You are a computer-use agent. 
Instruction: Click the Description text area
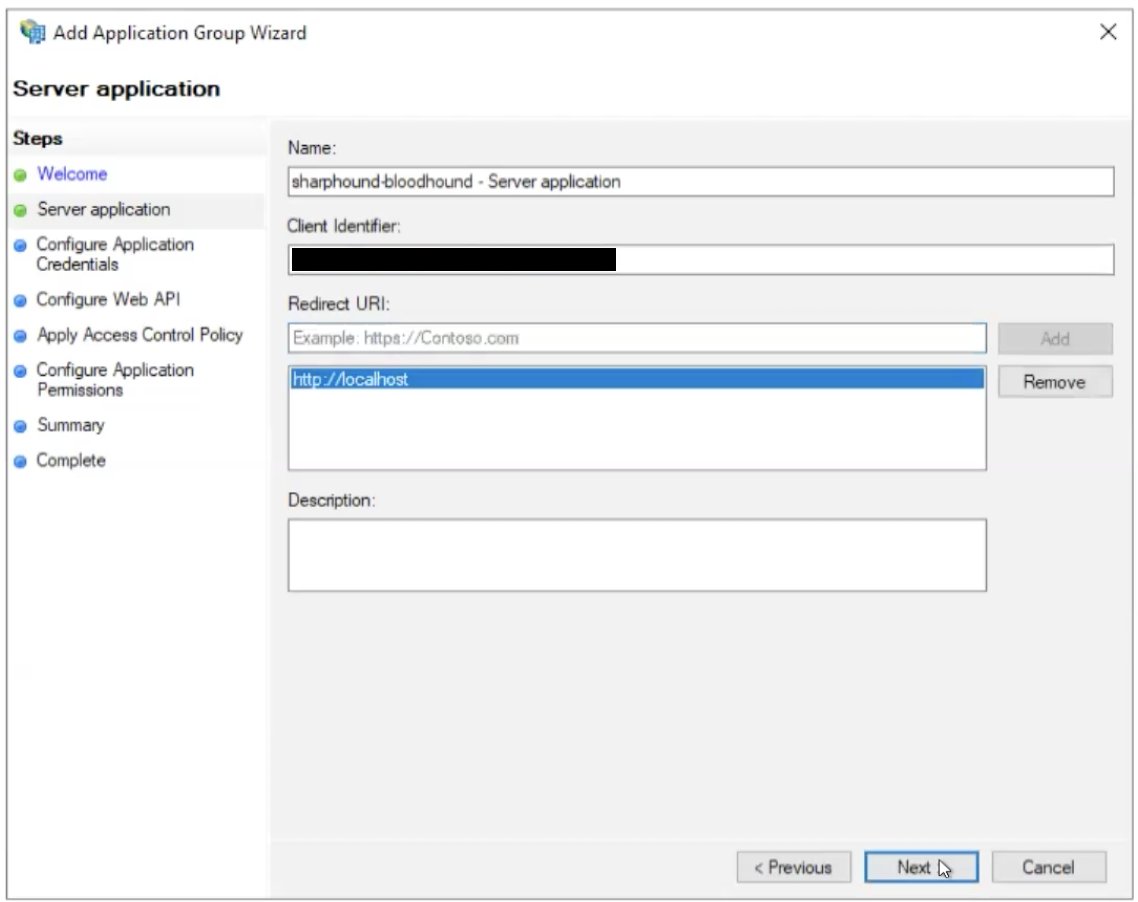click(637, 554)
